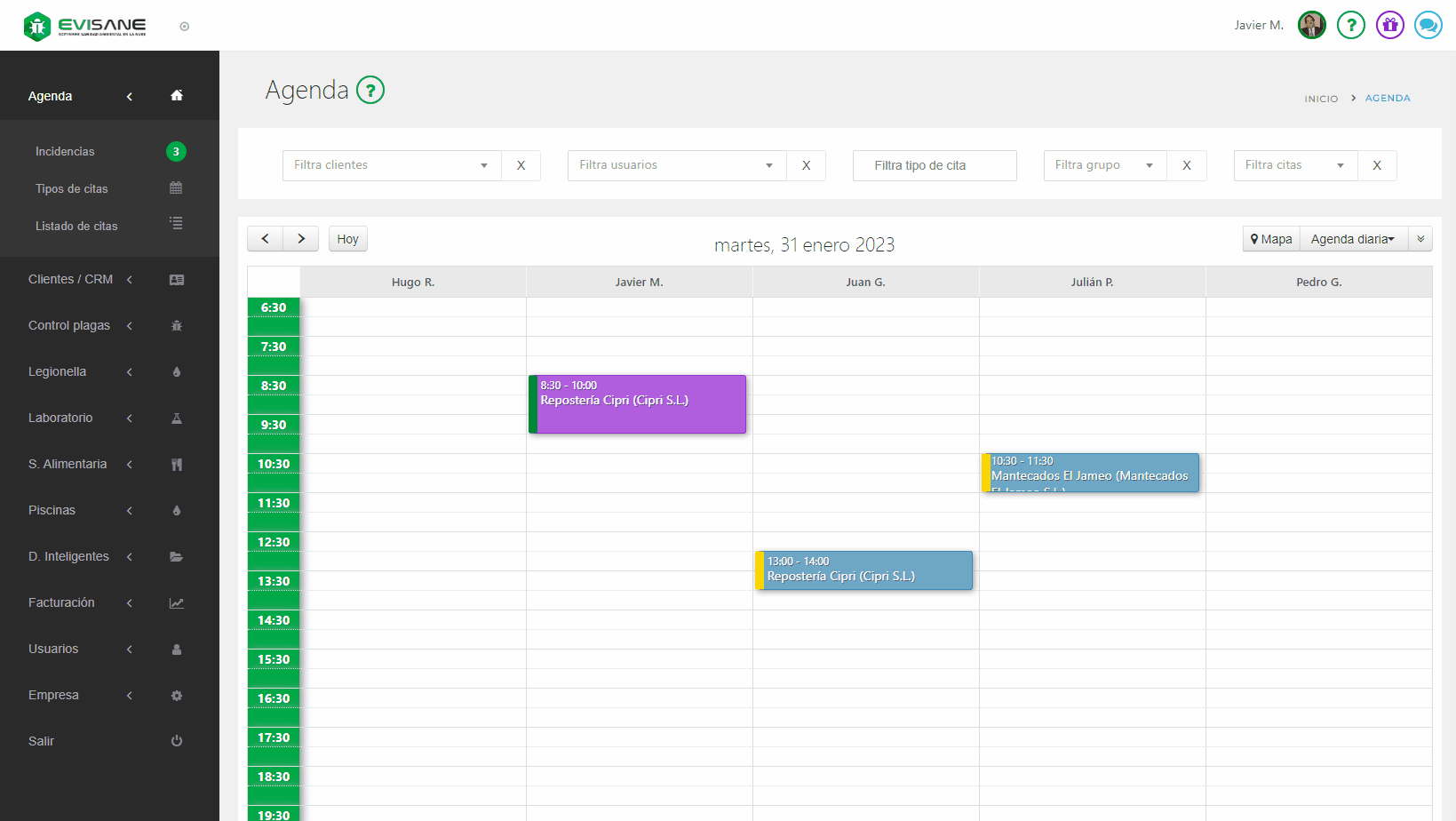Click the Filtra tipo de cita field
1456x821 pixels.
pyautogui.click(x=934, y=165)
